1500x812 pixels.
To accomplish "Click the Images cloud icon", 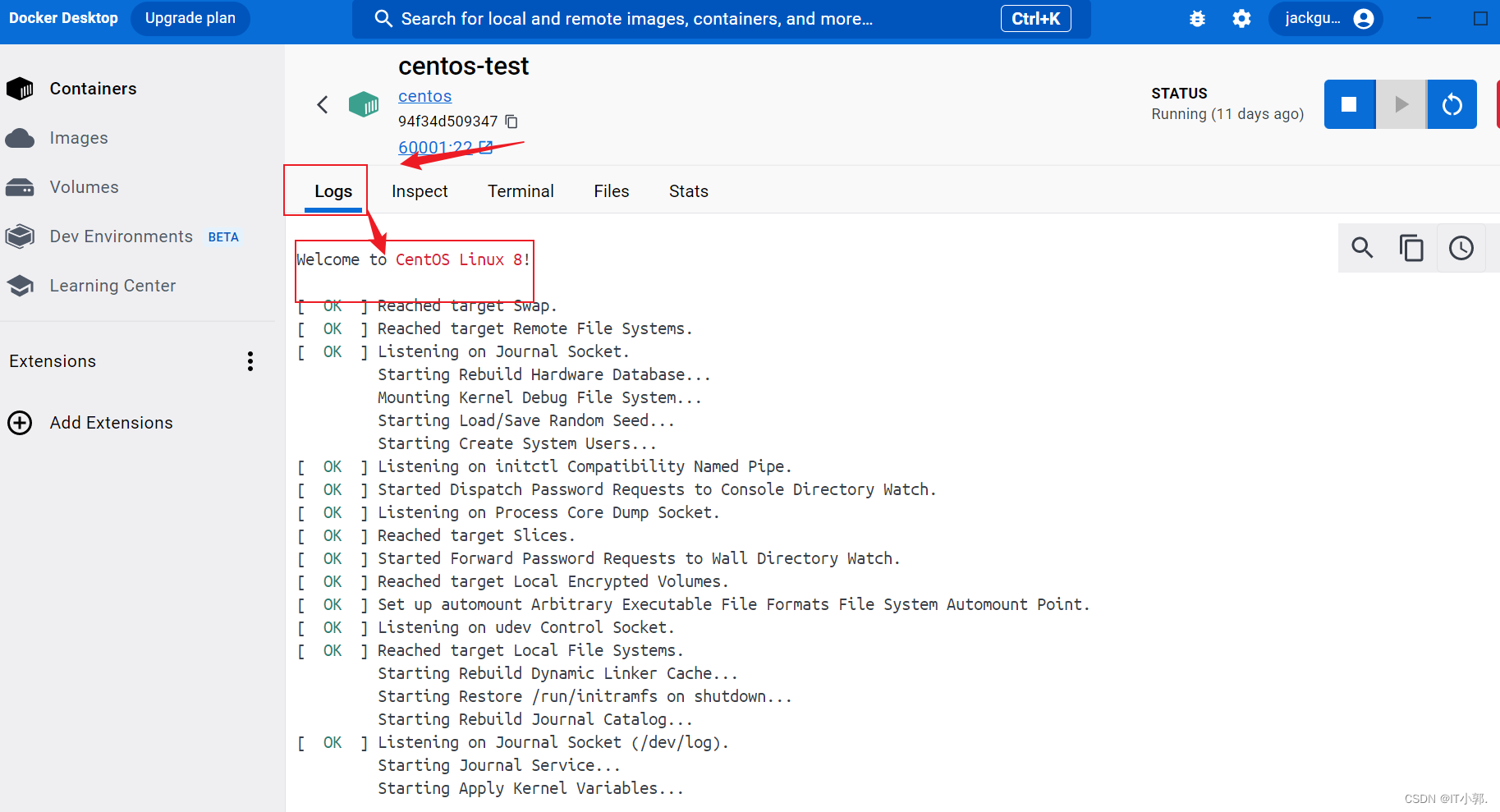I will tap(20, 138).
